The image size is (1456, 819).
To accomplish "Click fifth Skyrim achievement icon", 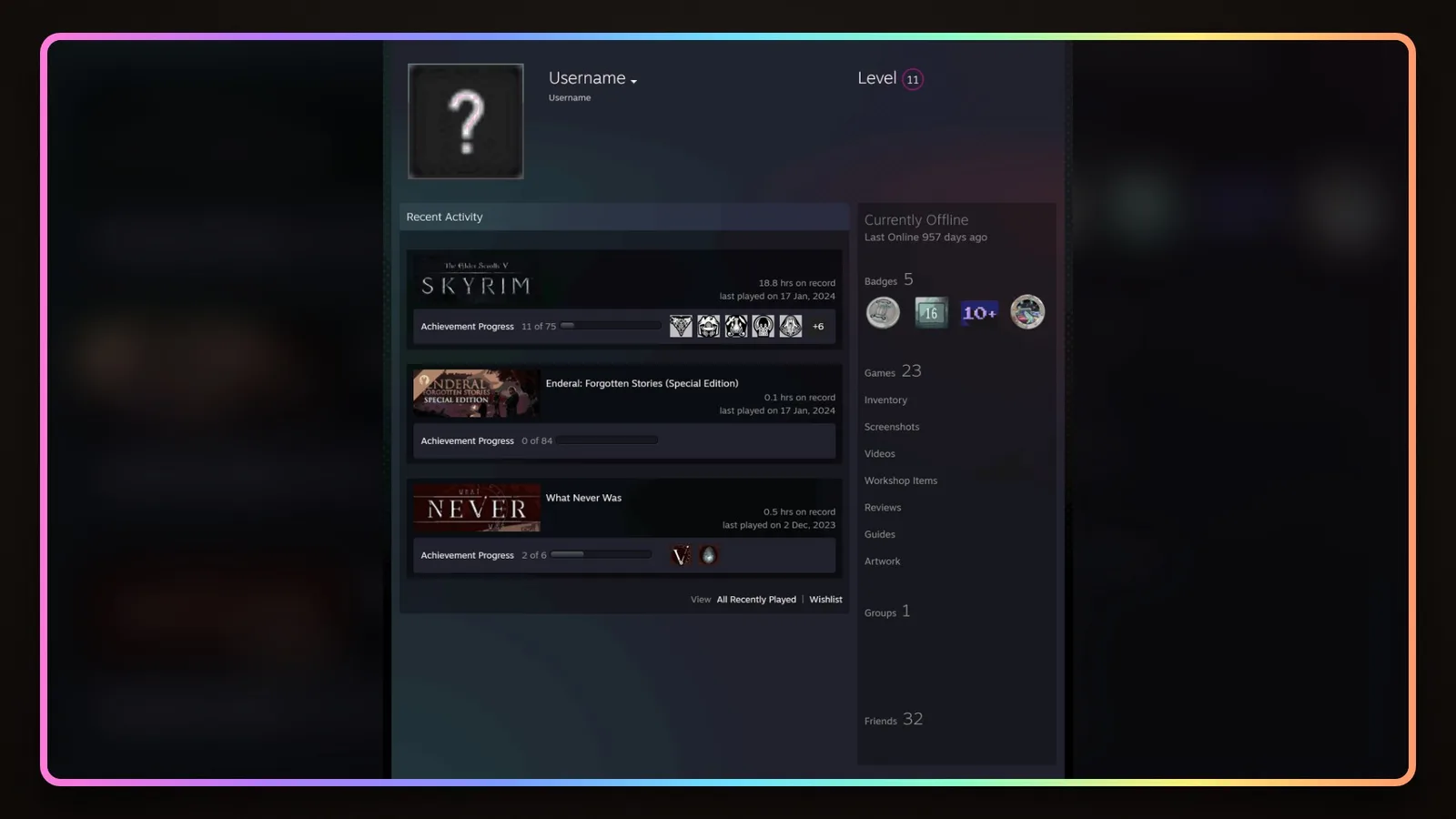I will 790,326.
